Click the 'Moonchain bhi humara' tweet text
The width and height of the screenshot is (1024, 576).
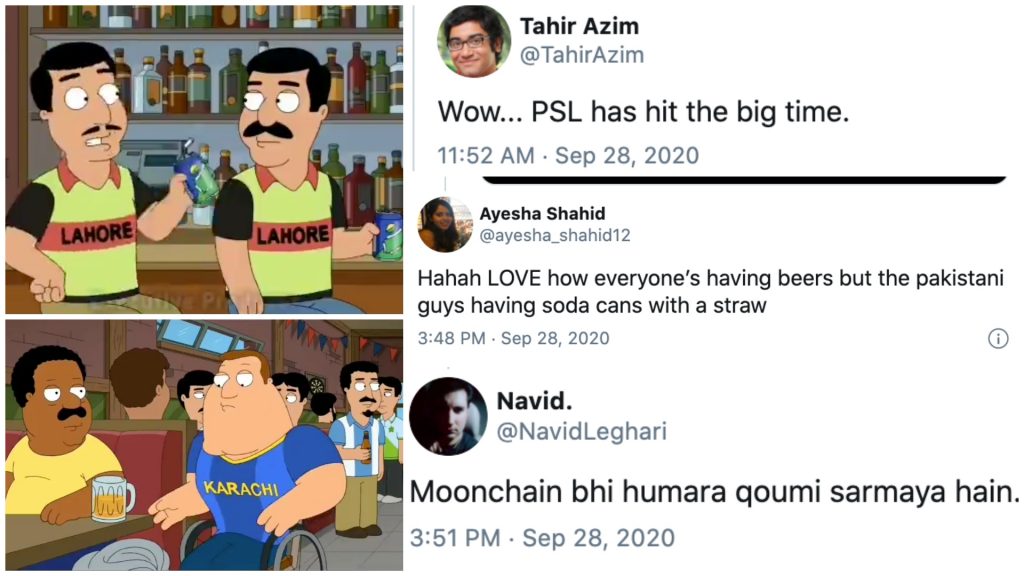714,492
